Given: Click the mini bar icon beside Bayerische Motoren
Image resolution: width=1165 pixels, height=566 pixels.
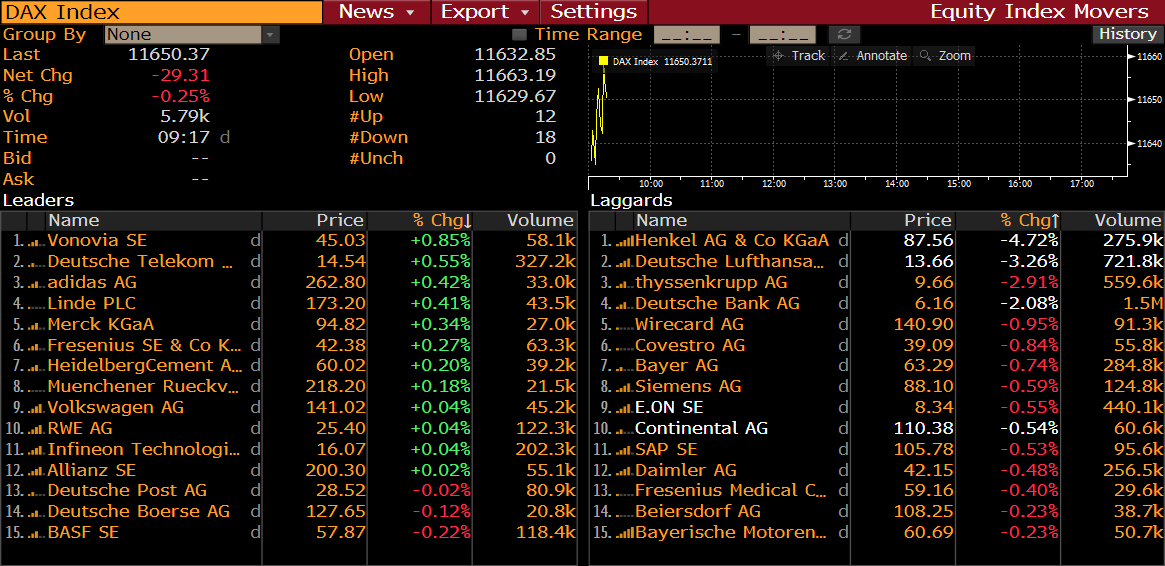Looking at the screenshot, I should 625,533.
